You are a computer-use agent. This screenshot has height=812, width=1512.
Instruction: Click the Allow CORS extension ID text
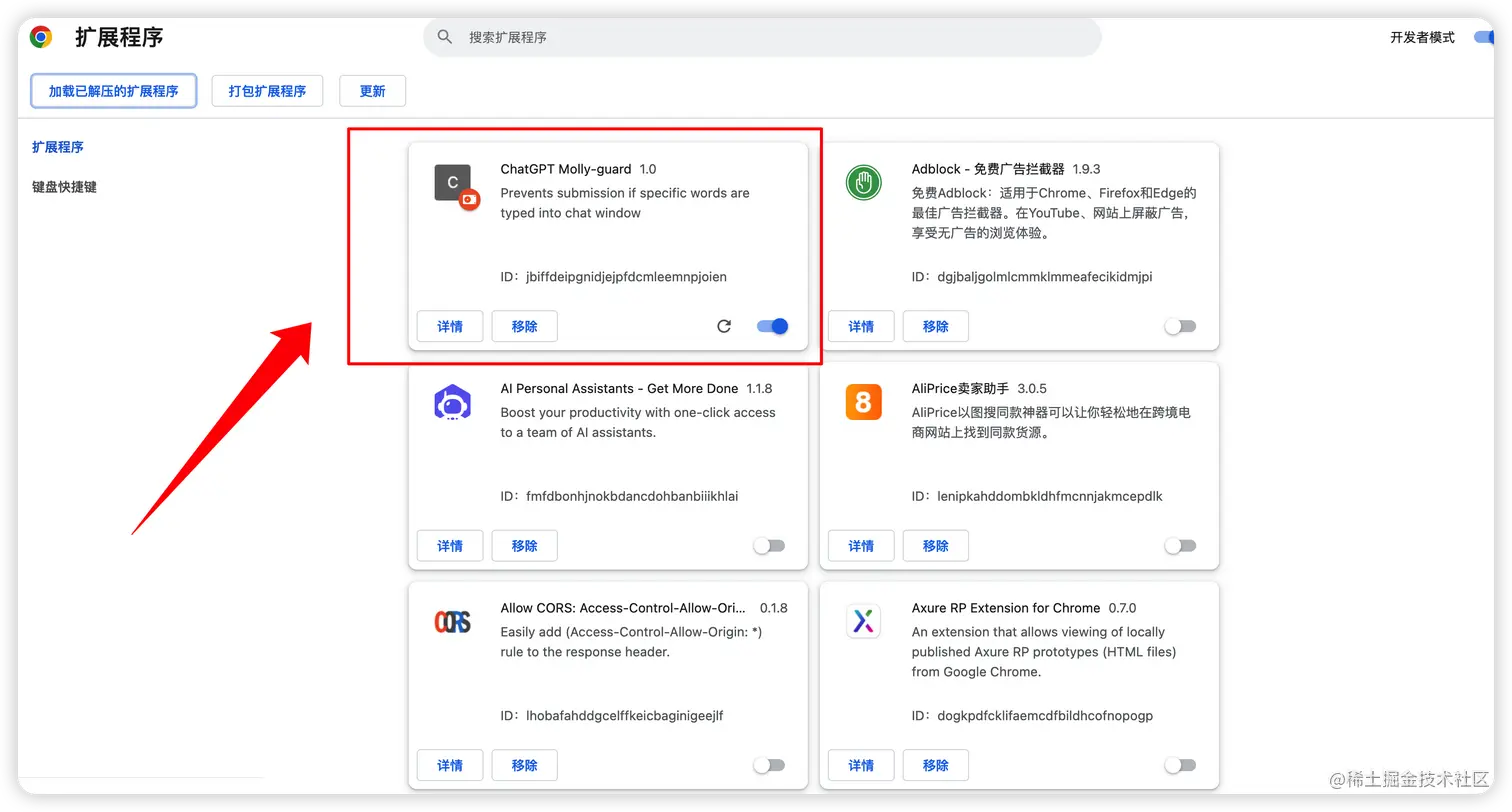(x=612, y=716)
